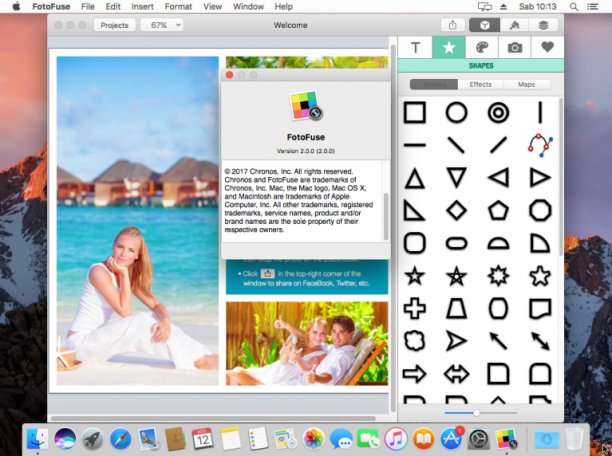The width and height of the screenshot is (612, 456).
Task: Insert the cloud shape
Action: [x=415, y=341]
